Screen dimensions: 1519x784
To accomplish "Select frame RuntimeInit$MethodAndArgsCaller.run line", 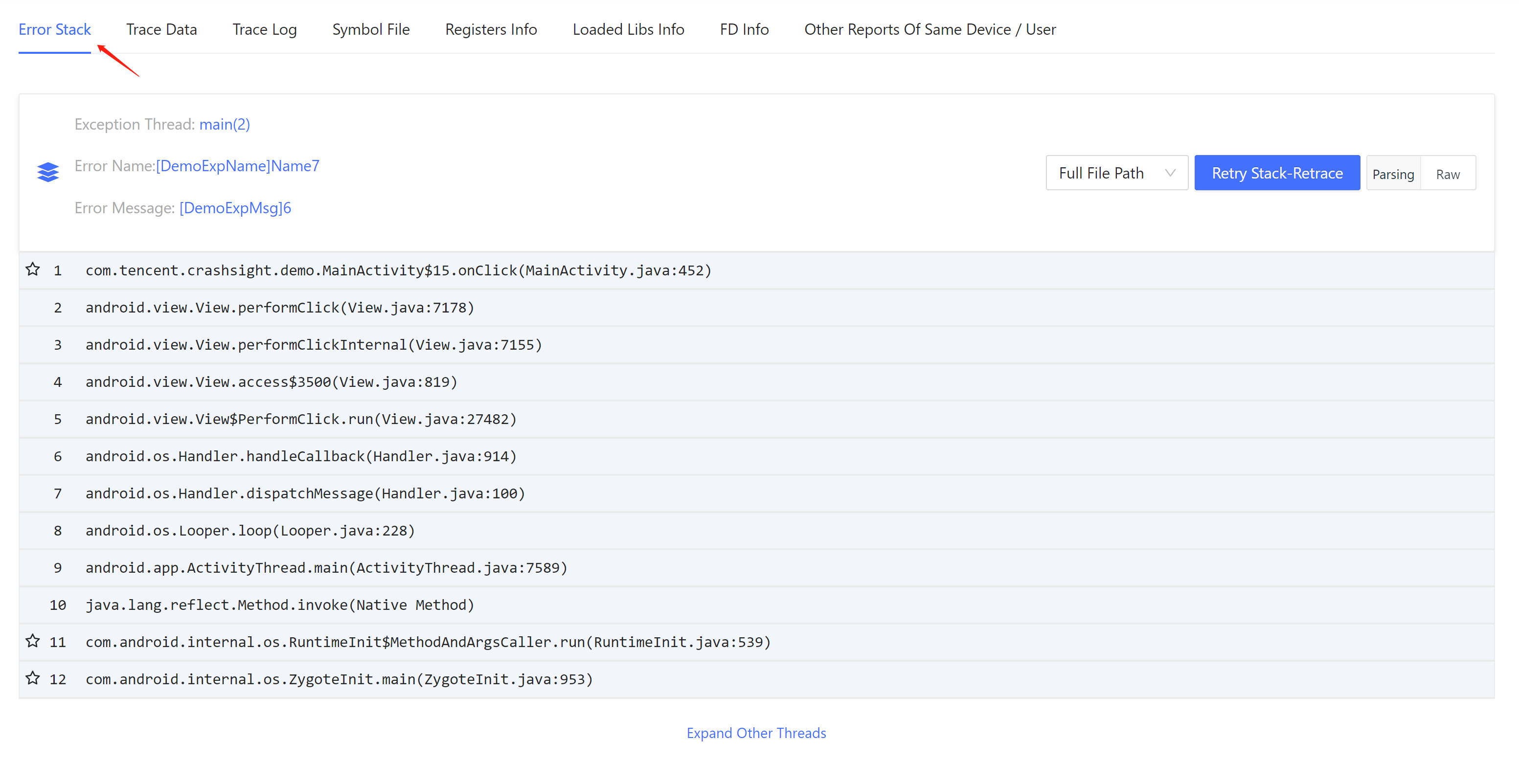I will (x=756, y=642).
